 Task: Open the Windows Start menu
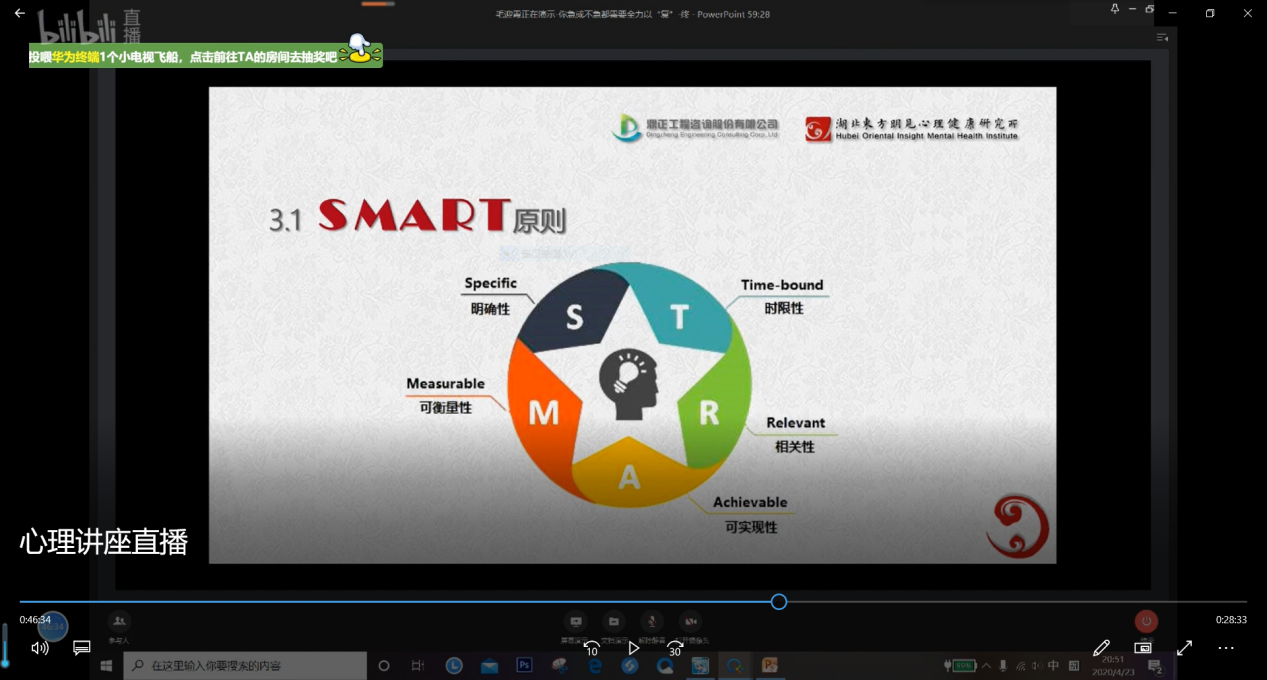(x=106, y=666)
